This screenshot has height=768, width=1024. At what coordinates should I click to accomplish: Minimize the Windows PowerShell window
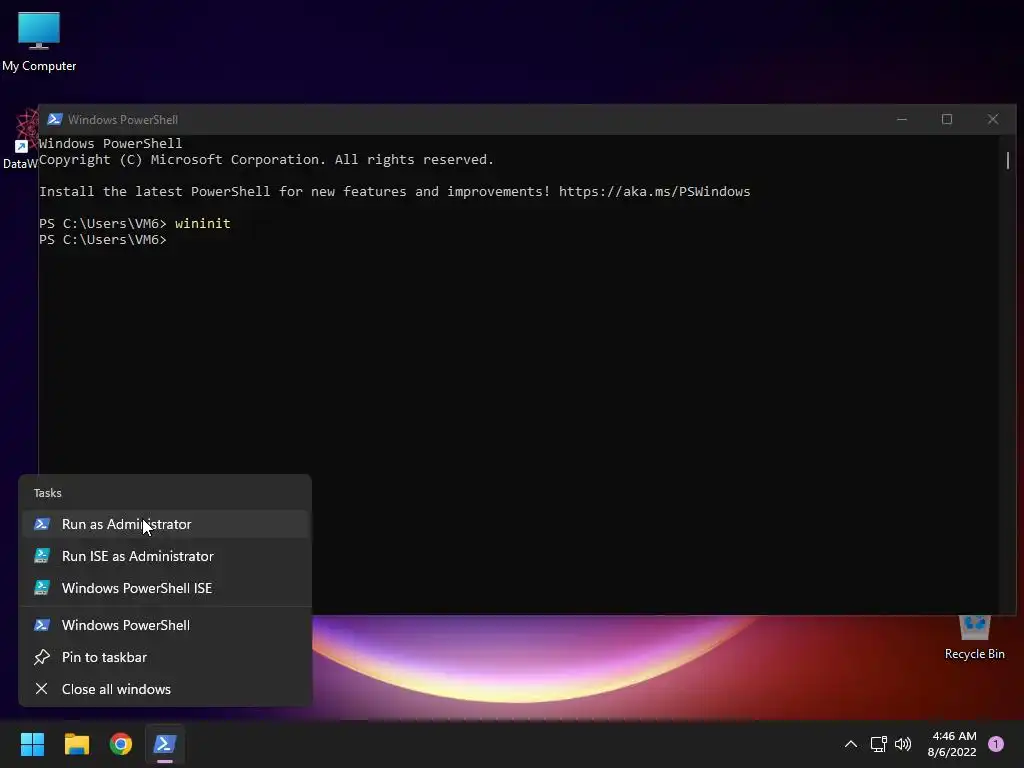pos(902,120)
